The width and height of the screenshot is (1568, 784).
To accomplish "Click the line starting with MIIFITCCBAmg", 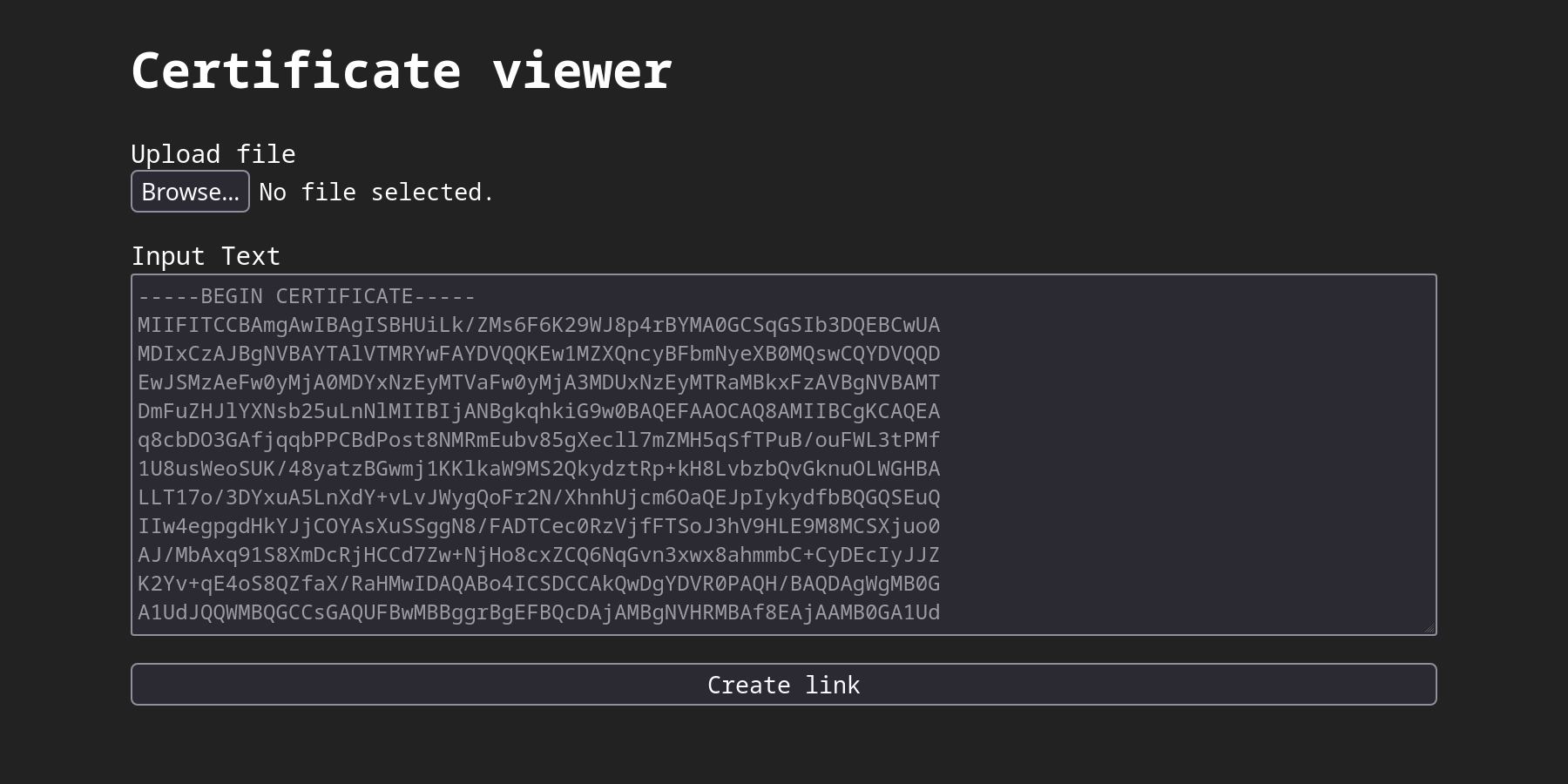I will (x=539, y=325).
